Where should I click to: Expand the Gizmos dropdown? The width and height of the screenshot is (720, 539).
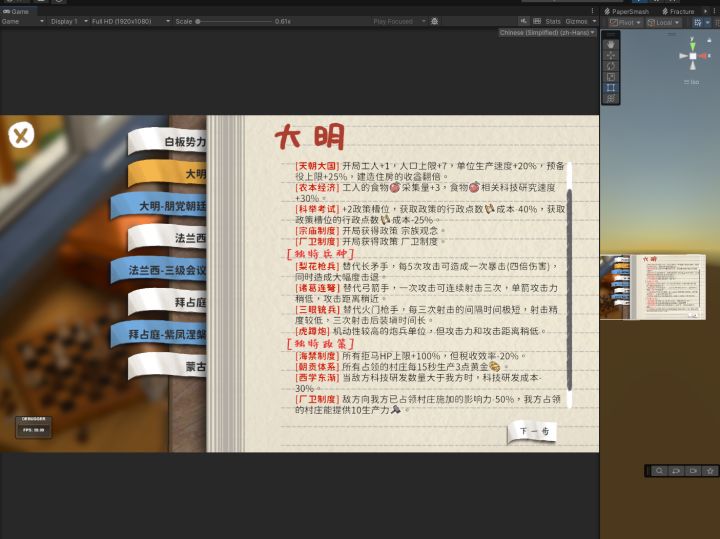point(579,21)
